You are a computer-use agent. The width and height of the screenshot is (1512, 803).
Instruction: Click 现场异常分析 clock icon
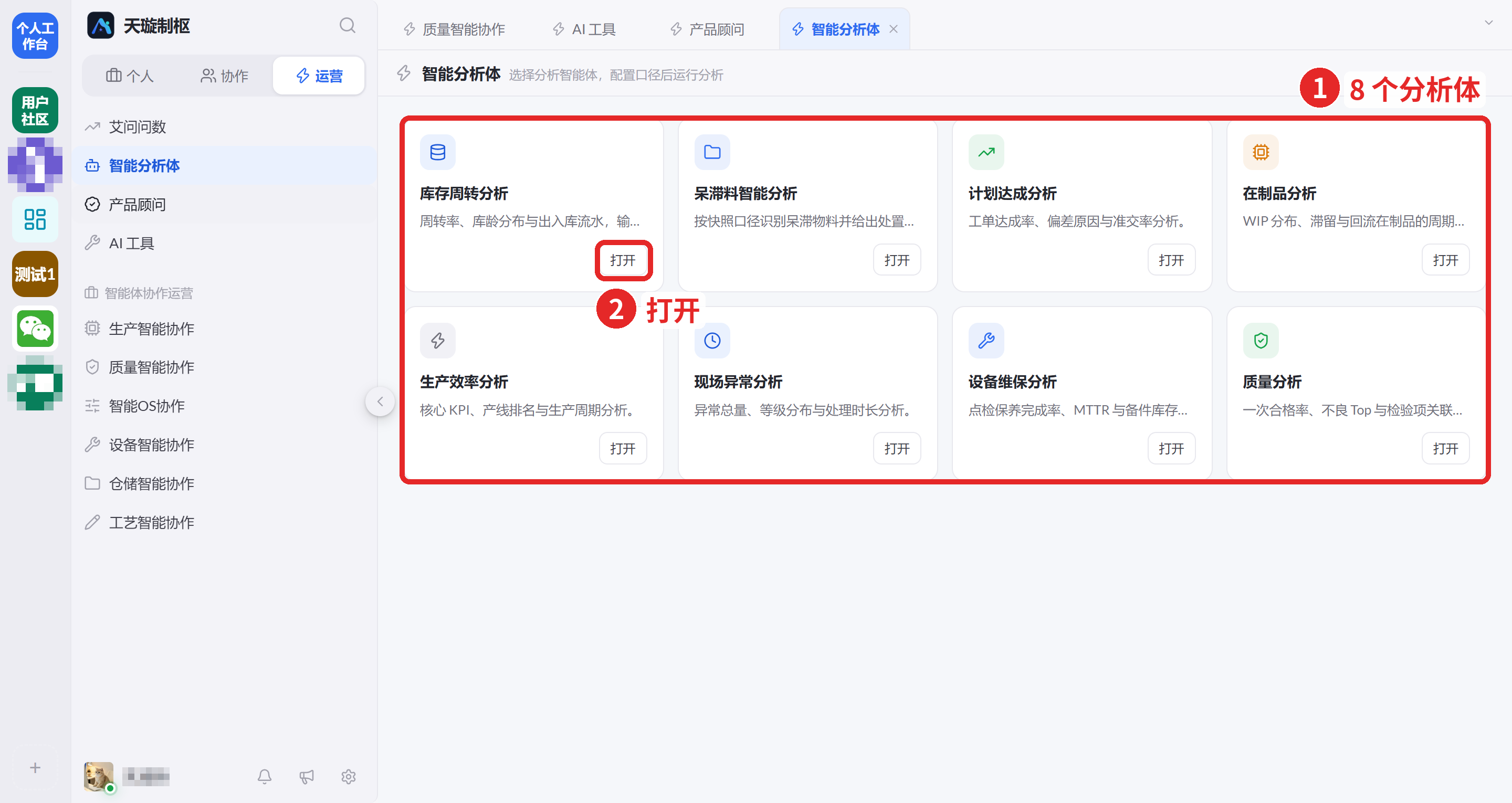(x=712, y=341)
